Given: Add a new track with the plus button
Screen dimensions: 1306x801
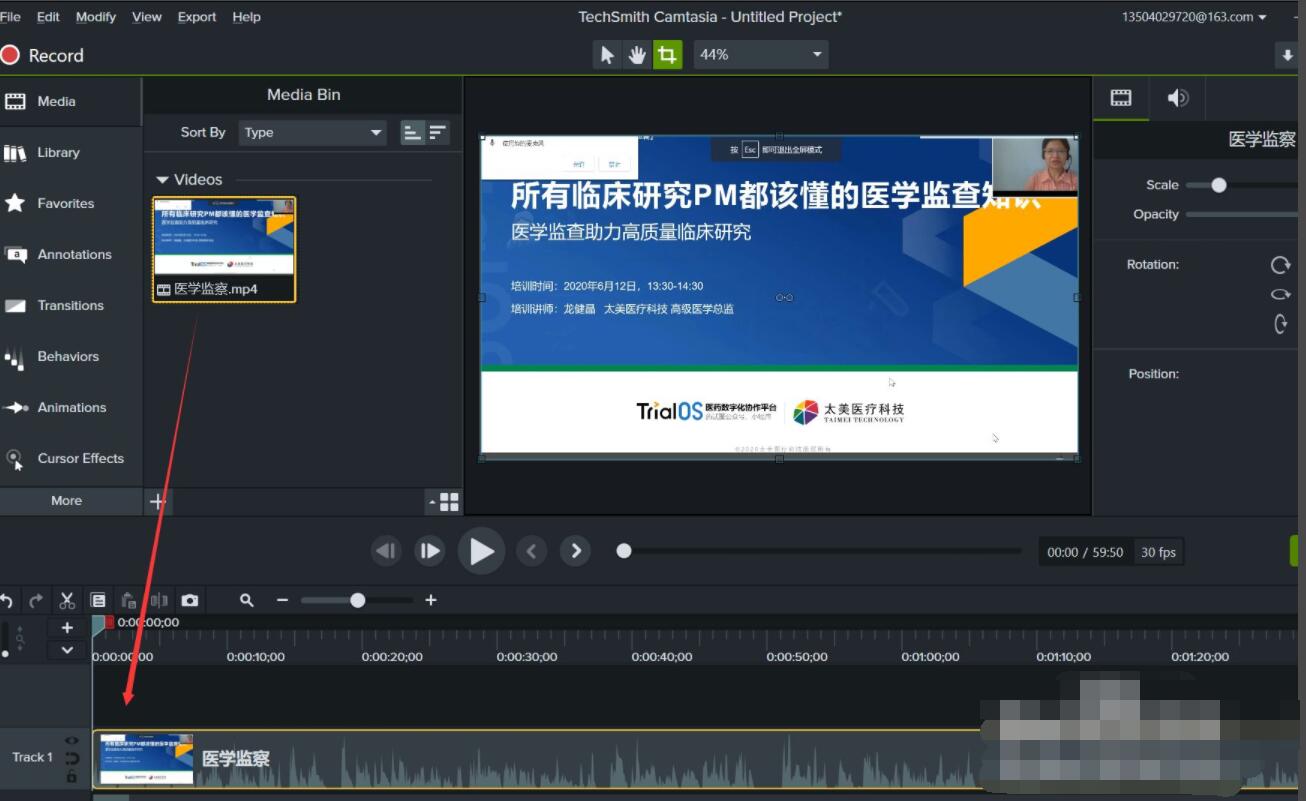Looking at the screenshot, I should click(x=67, y=627).
